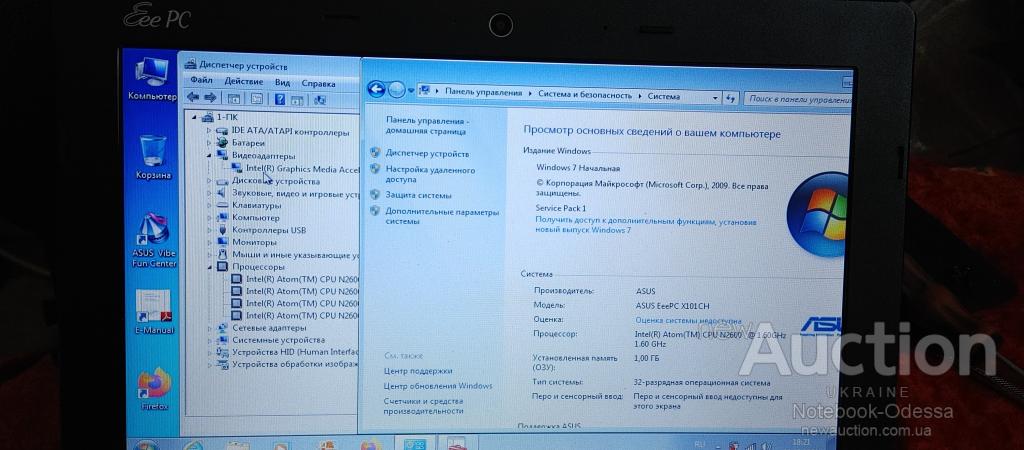Select the first Intel(R) Atom(TM) CPU N2600 entry
The image size is (1024, 450).
coord(302,279)
